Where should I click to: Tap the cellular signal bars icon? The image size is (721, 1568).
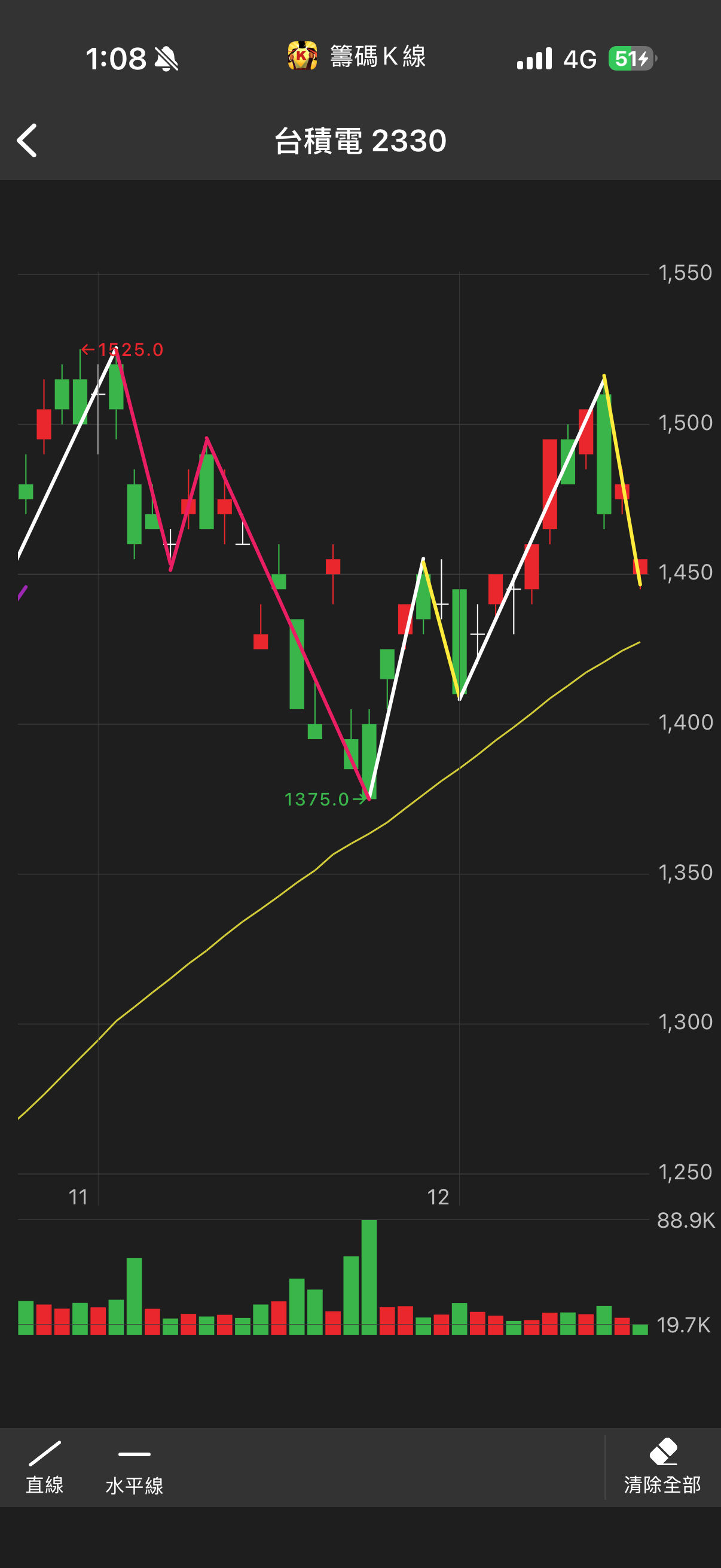pyautogui.click(x=534, y=59)
